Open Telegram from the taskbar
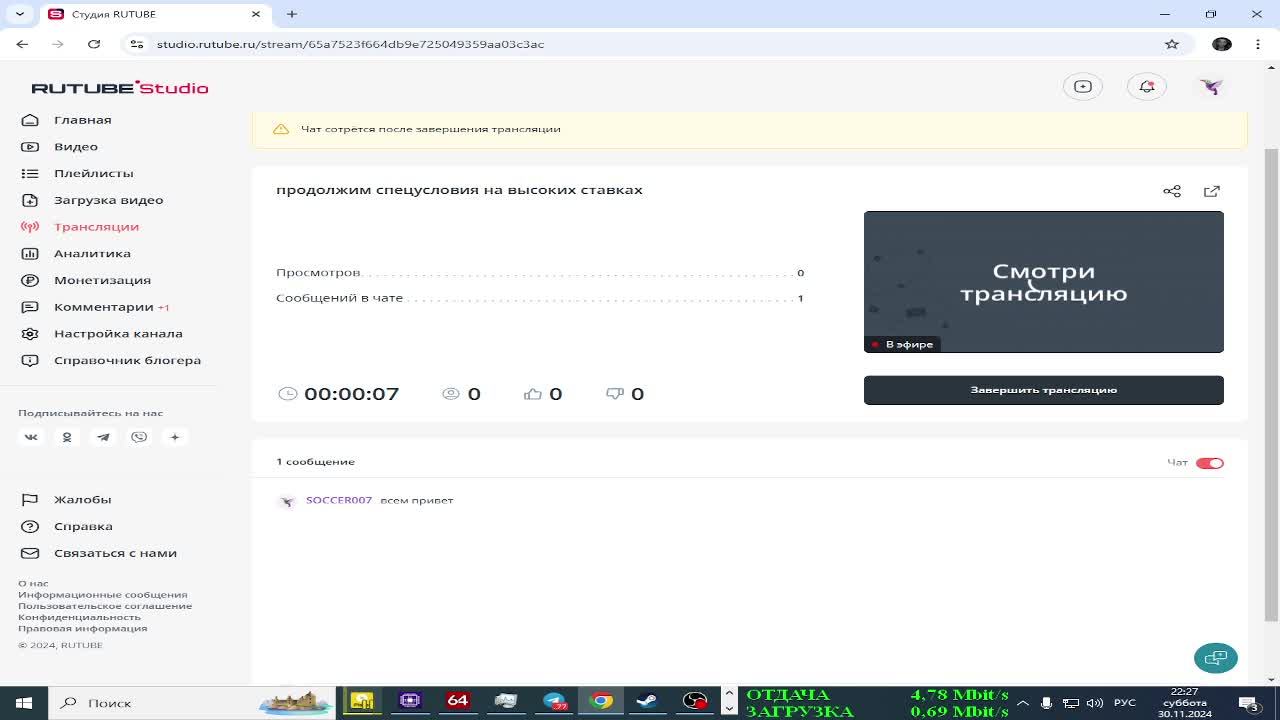This screenshot has width=1280, height=720. (x=554, y=702)
